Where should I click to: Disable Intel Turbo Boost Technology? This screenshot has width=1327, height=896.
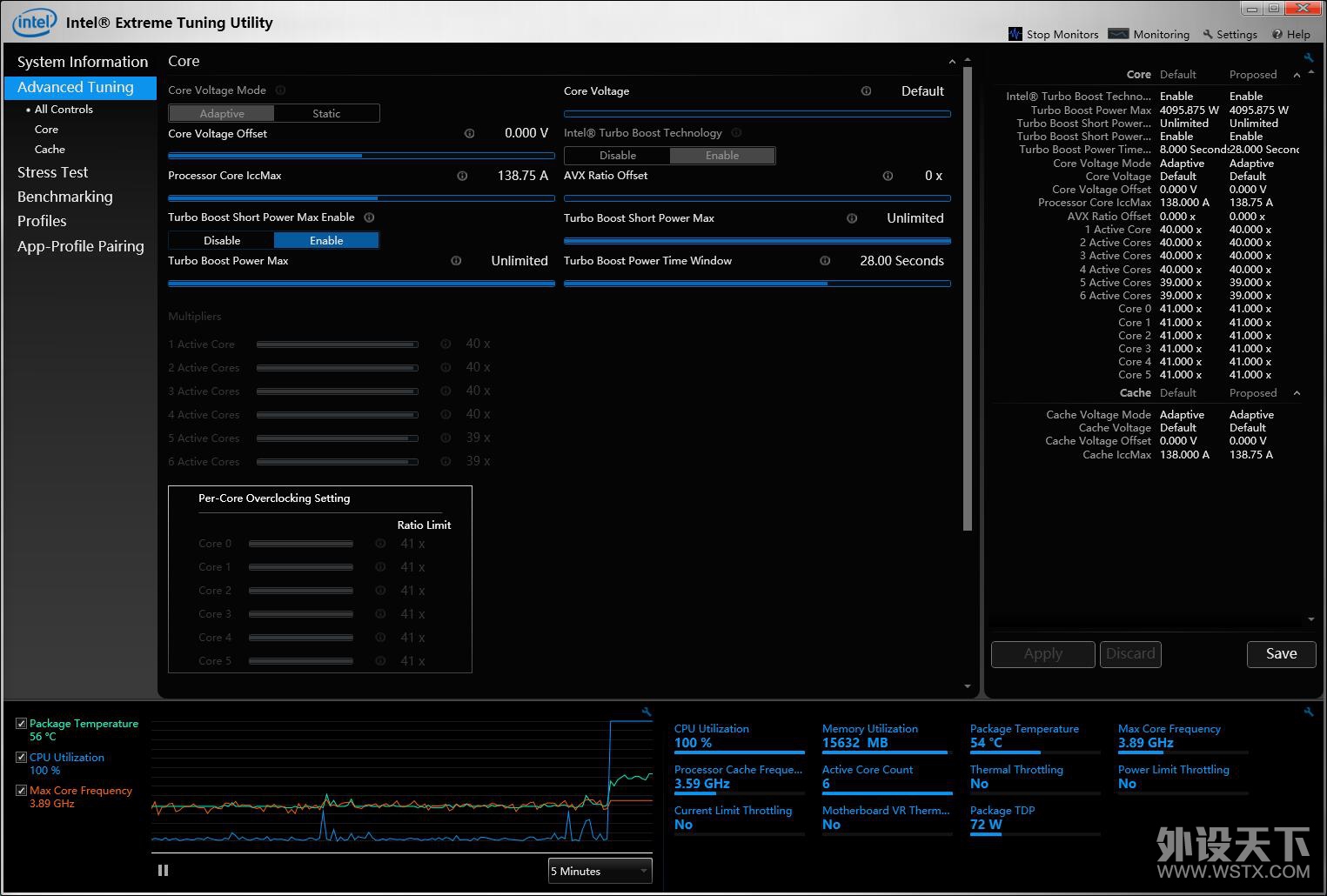click(x=617, y=155)
